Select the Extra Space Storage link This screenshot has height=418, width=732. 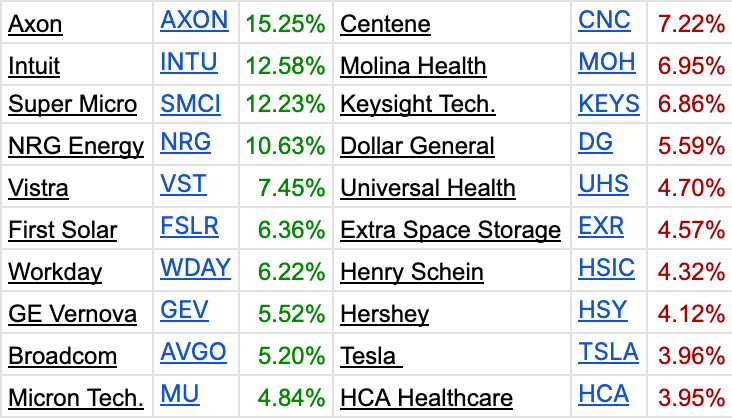coord(450,231)
